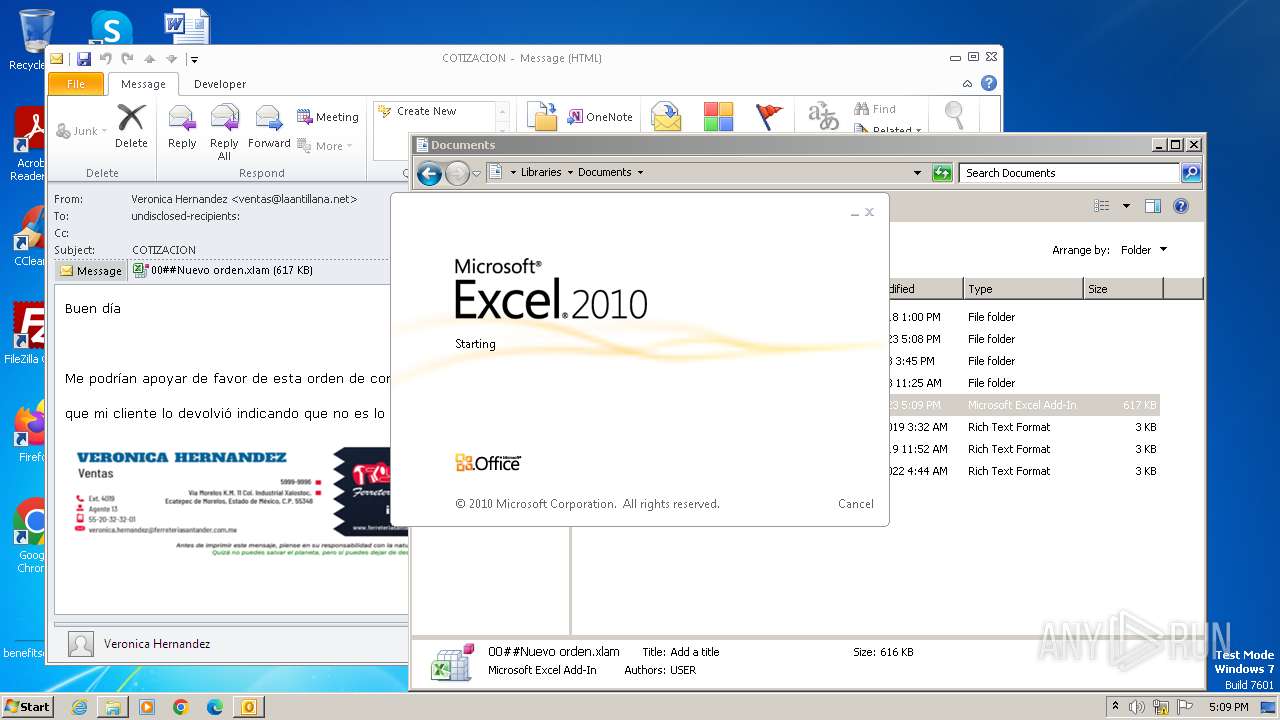Click the Refresh icon beside address bar
1280x720 pixels.
(x=942, y=173)
